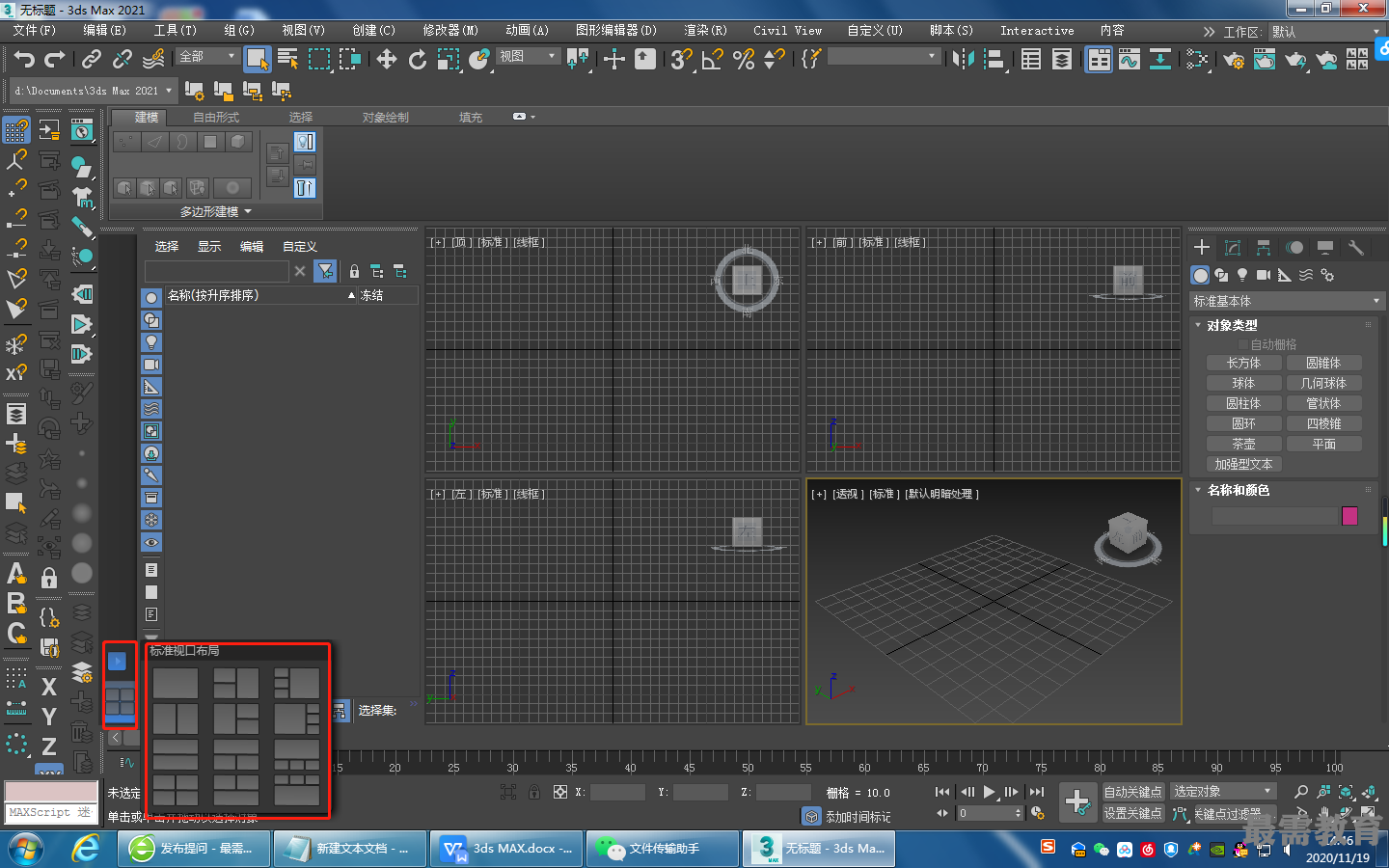Open the Rendered Frame Window icon
1389x868 pixels.
tap(1265, 60)
